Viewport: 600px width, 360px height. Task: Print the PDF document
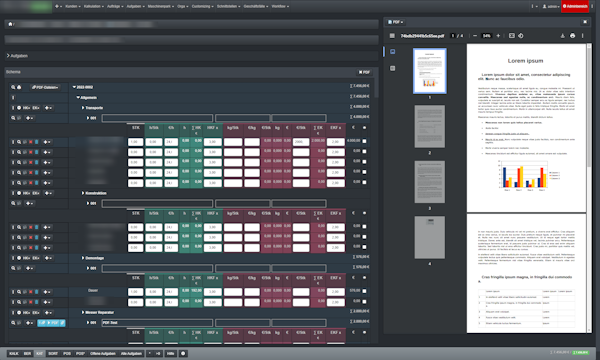tap(572, 36)
